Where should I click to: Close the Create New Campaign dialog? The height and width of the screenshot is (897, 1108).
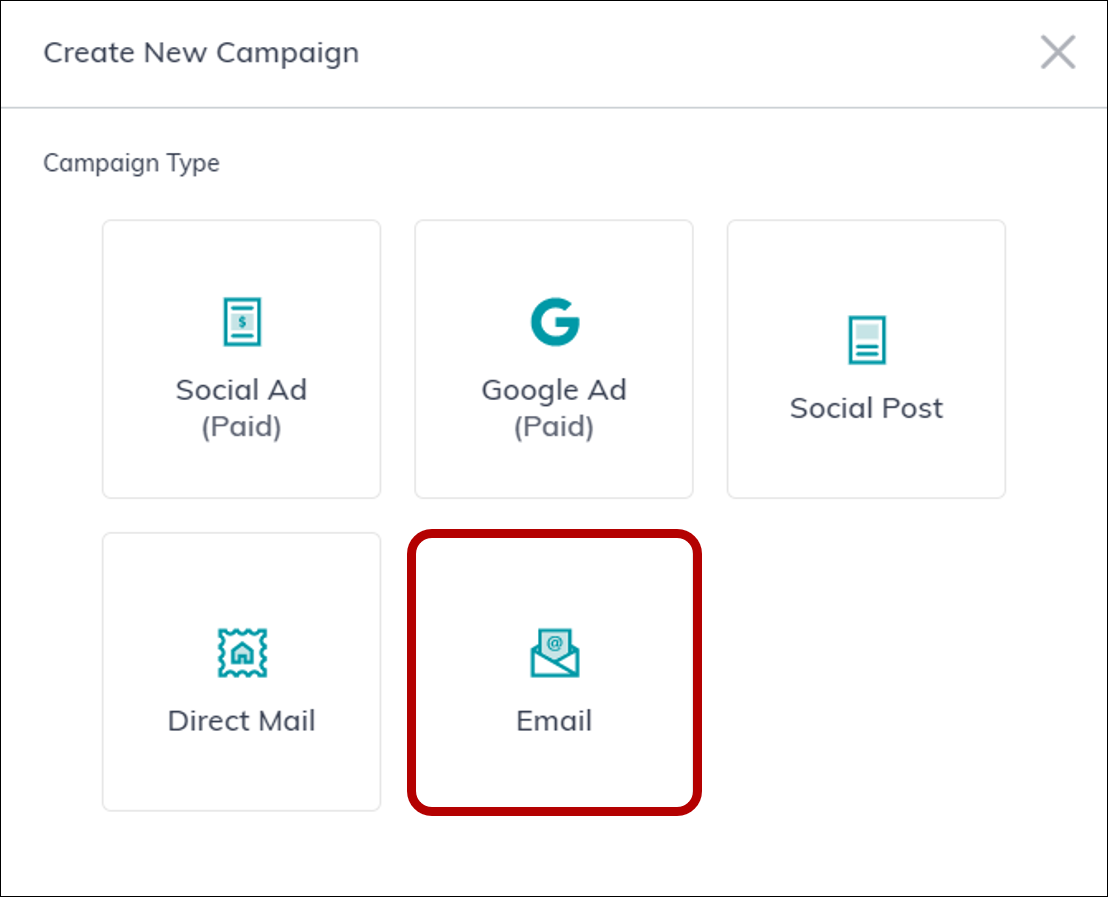(1057, 52)
